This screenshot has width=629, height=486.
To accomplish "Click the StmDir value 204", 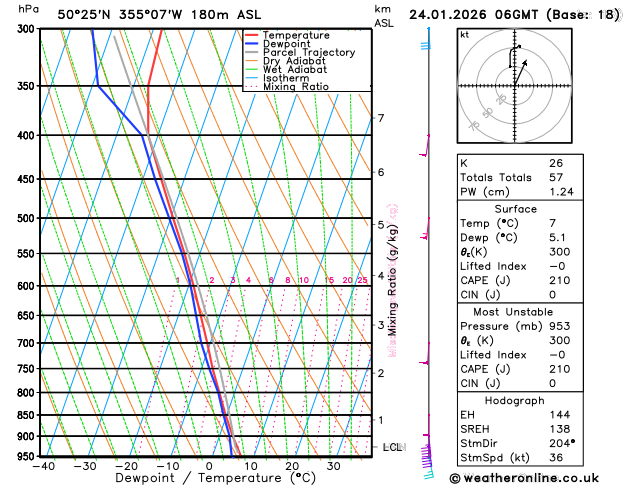I will point(562,443).
